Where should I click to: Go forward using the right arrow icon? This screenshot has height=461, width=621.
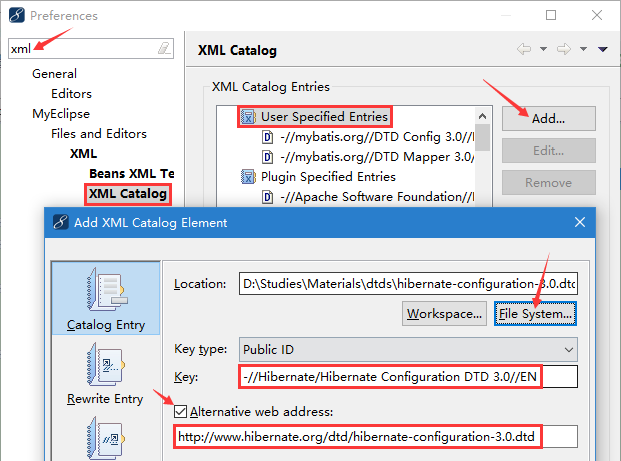coord(564,49)
